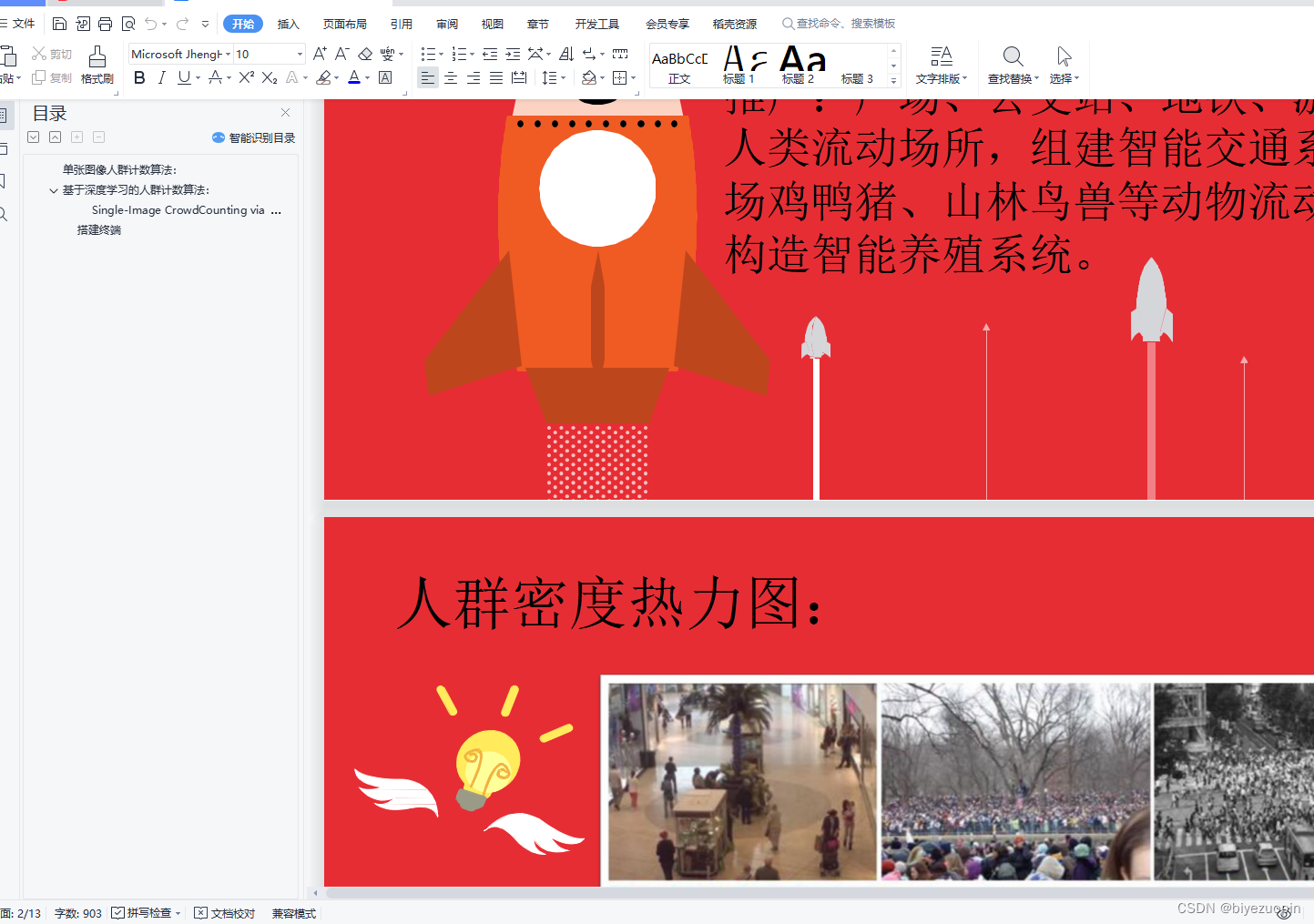Open the font size dropdown

(298, 54)
